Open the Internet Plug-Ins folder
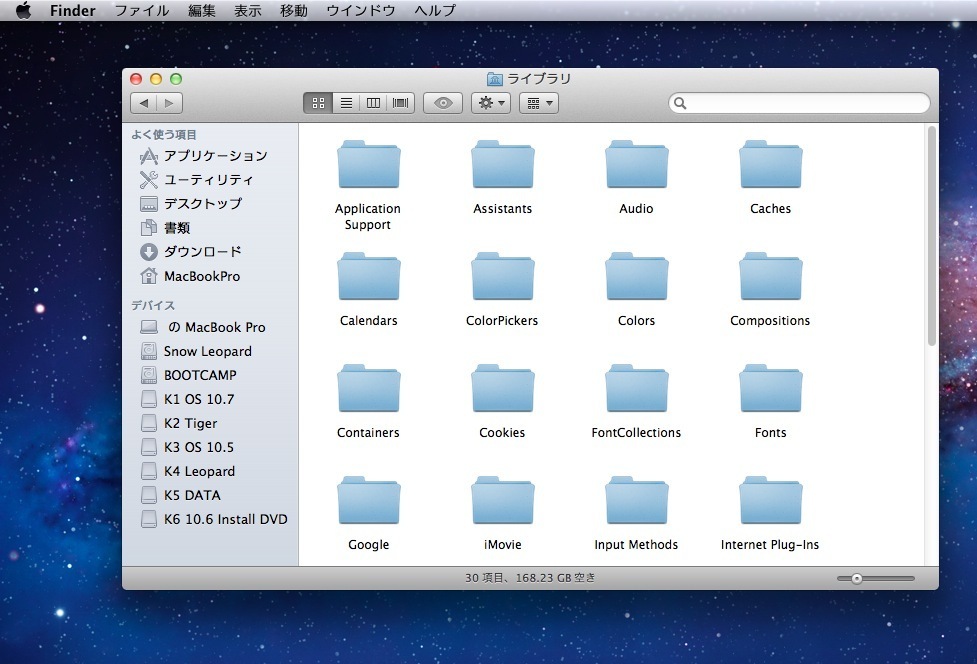 770,502
